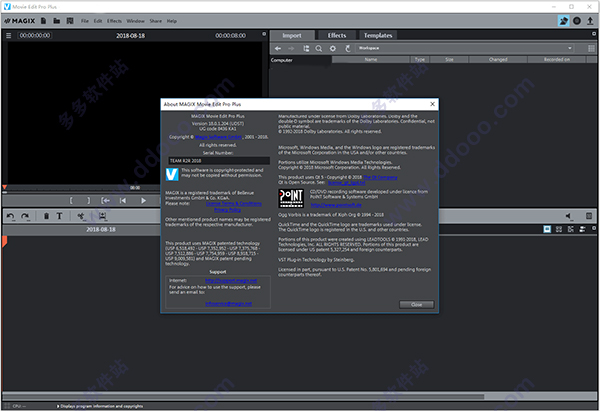Click the insert mode icon in edit toolbar

tap(103, 216)
